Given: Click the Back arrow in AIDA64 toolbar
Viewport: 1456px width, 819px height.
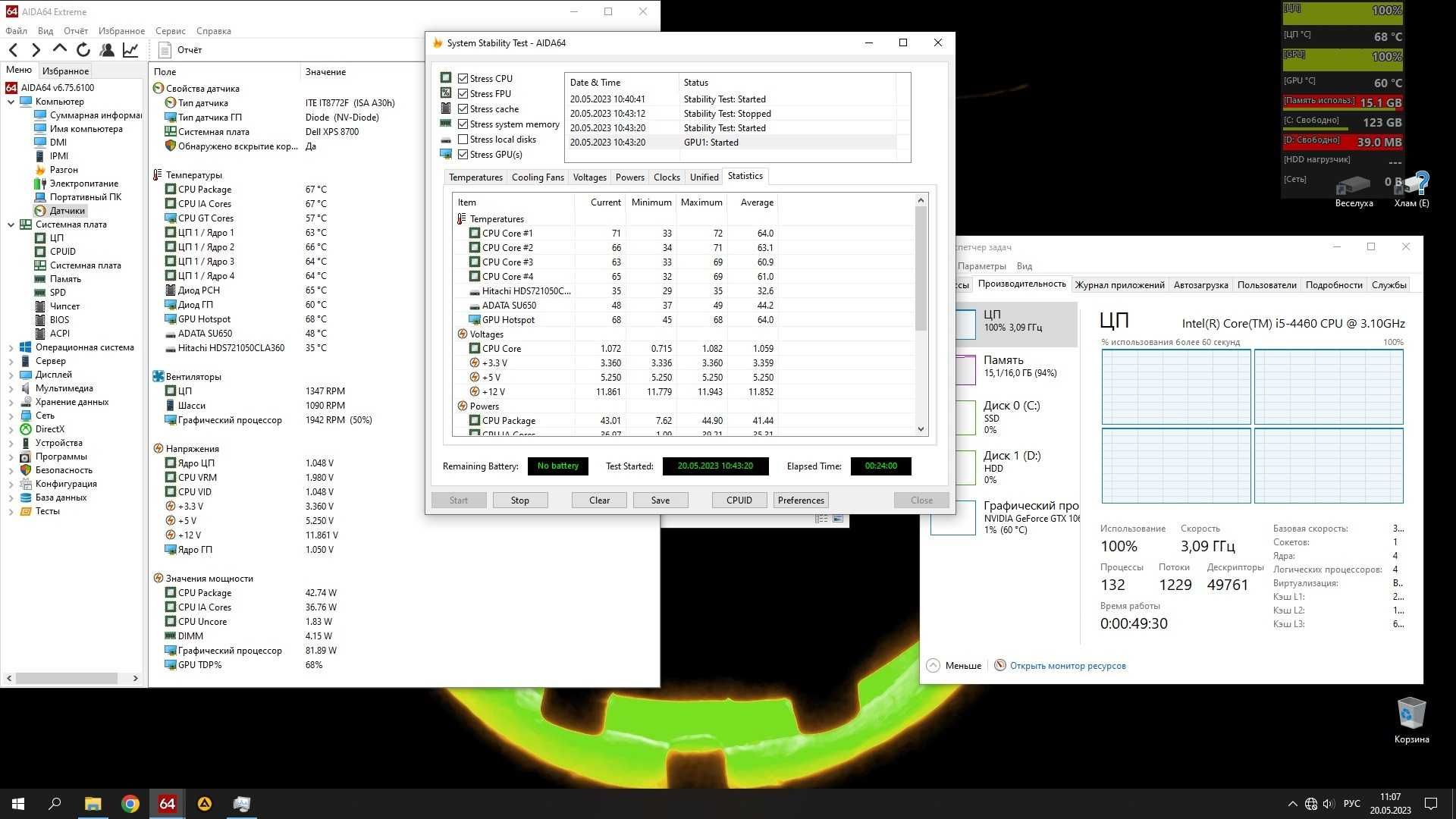Looking at the screenshot, I should pos(14,50).
